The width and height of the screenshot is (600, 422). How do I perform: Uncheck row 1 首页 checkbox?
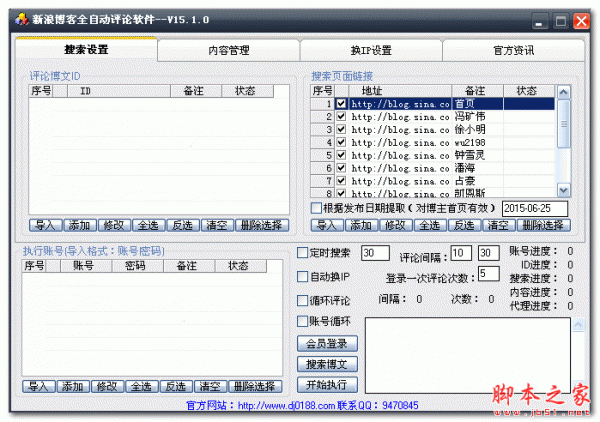coord(341,104)
